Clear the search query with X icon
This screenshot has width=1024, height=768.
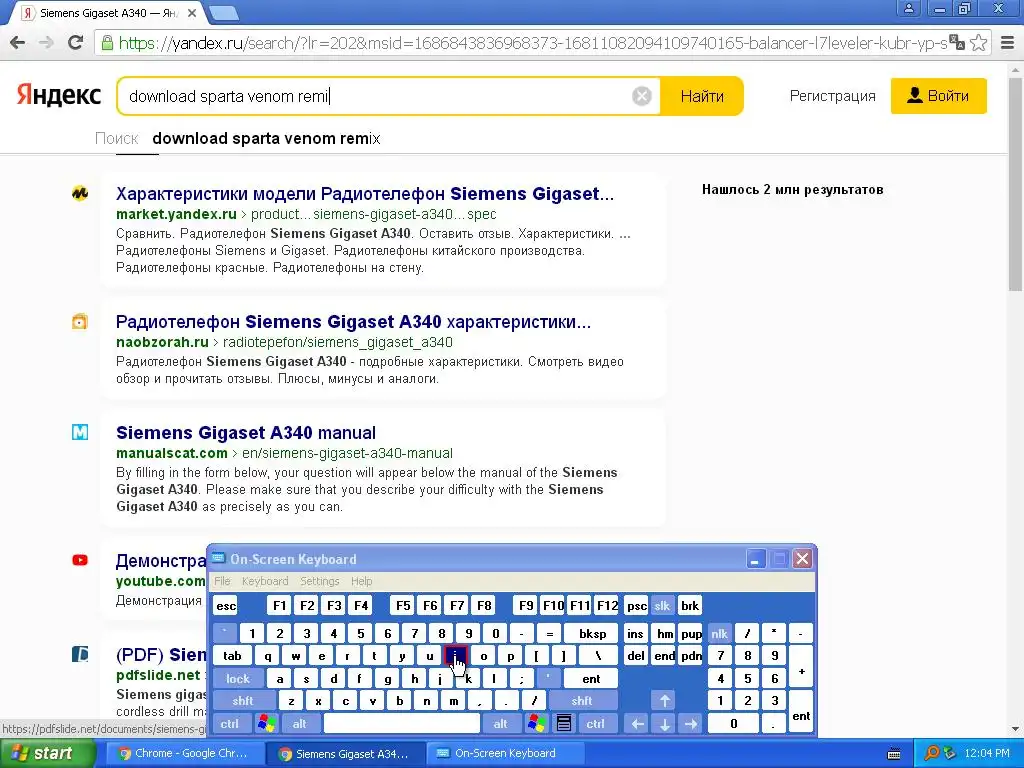[641, 96]
